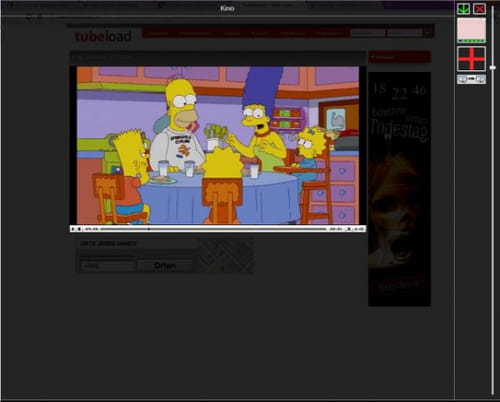
Task: Click the input field left of Orten
Action: tap(108, 266)
